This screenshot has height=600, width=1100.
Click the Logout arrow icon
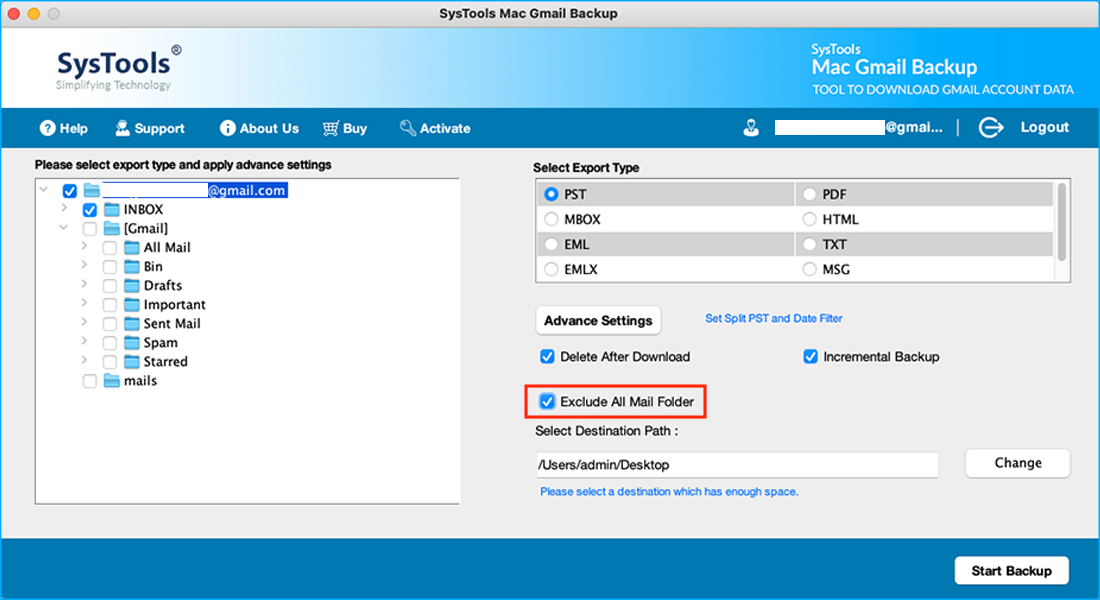coord(991,128)
